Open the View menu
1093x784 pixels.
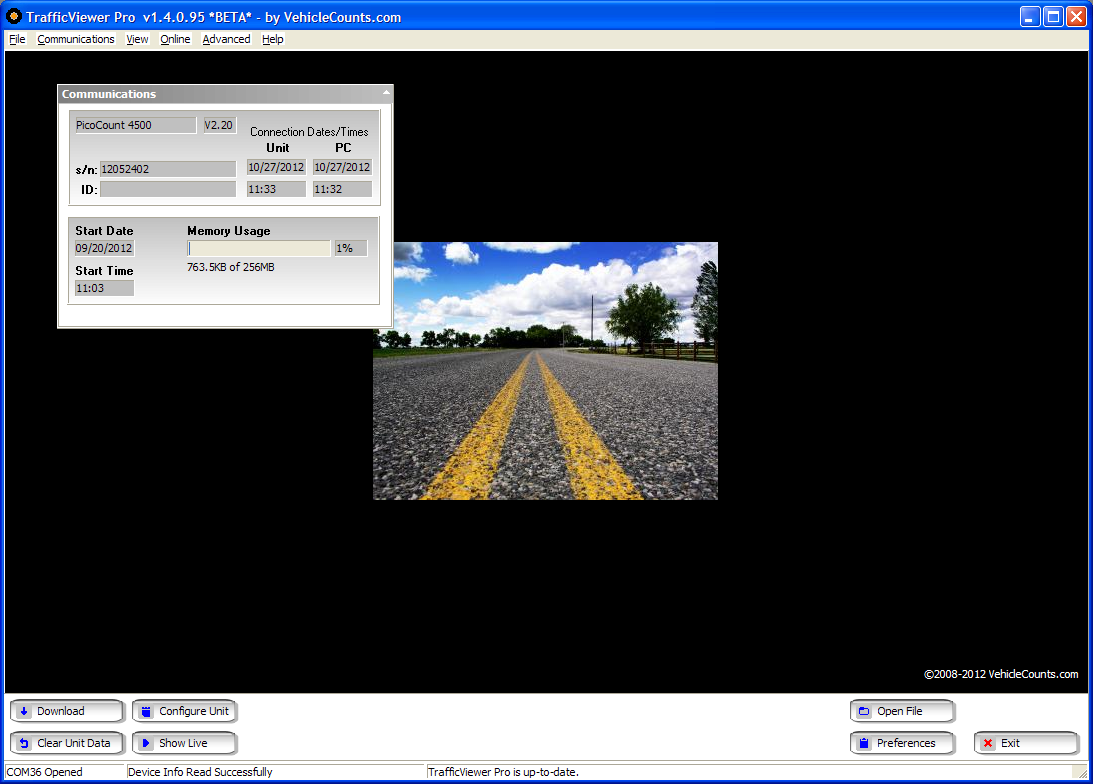pos(137,39)
